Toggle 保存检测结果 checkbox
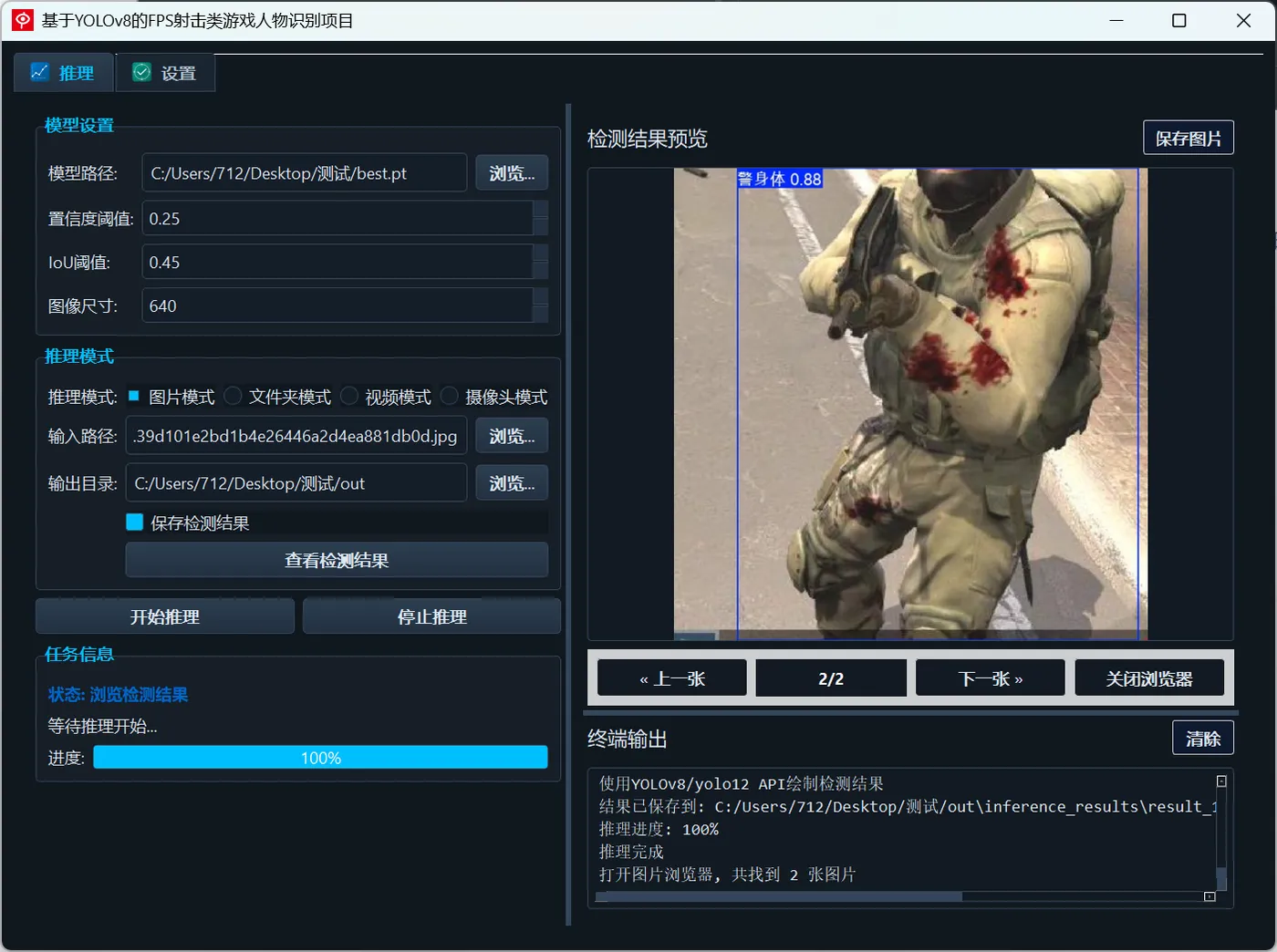 pyautogui.click(x=135, y=523)
